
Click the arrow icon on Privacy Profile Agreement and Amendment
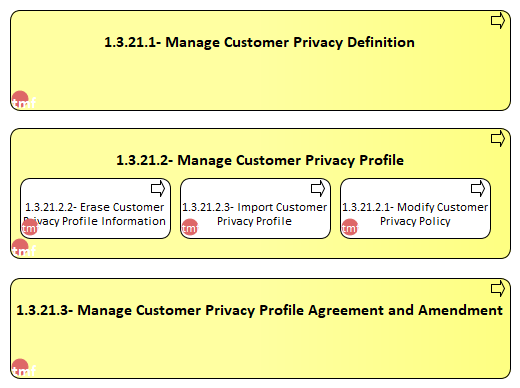498,289
